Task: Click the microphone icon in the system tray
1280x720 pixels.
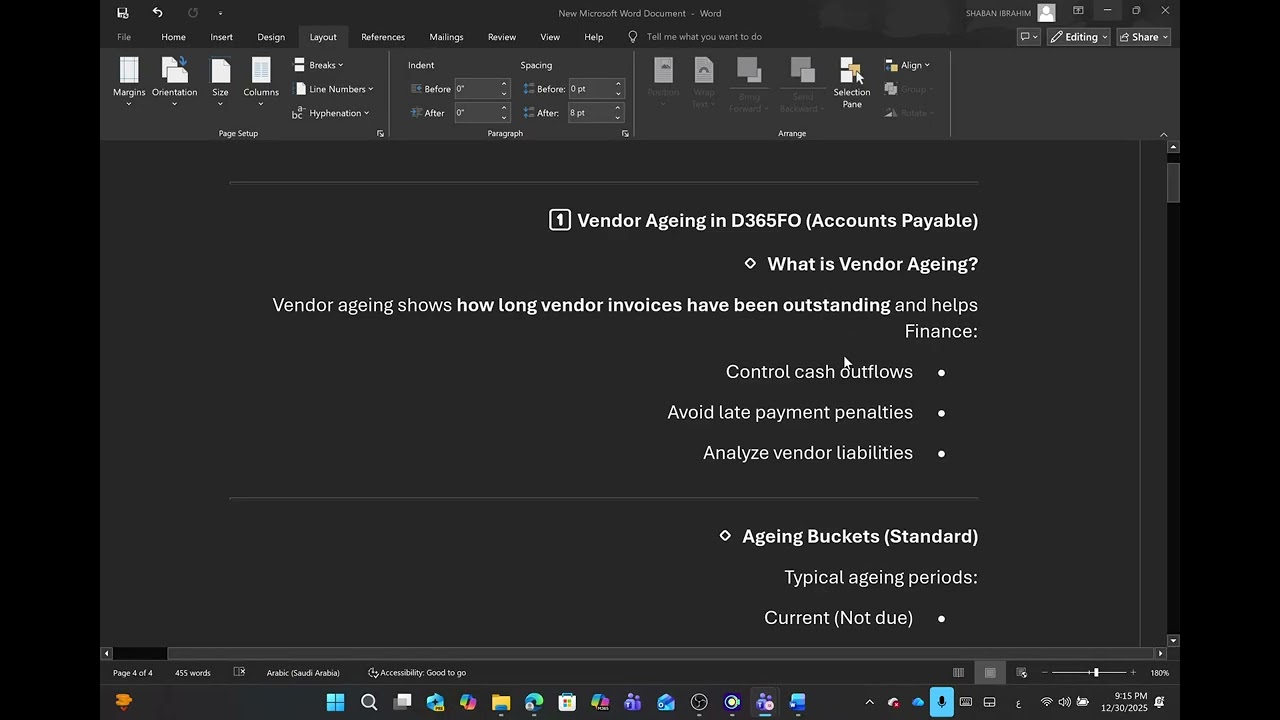Action: tap(941, 702)
